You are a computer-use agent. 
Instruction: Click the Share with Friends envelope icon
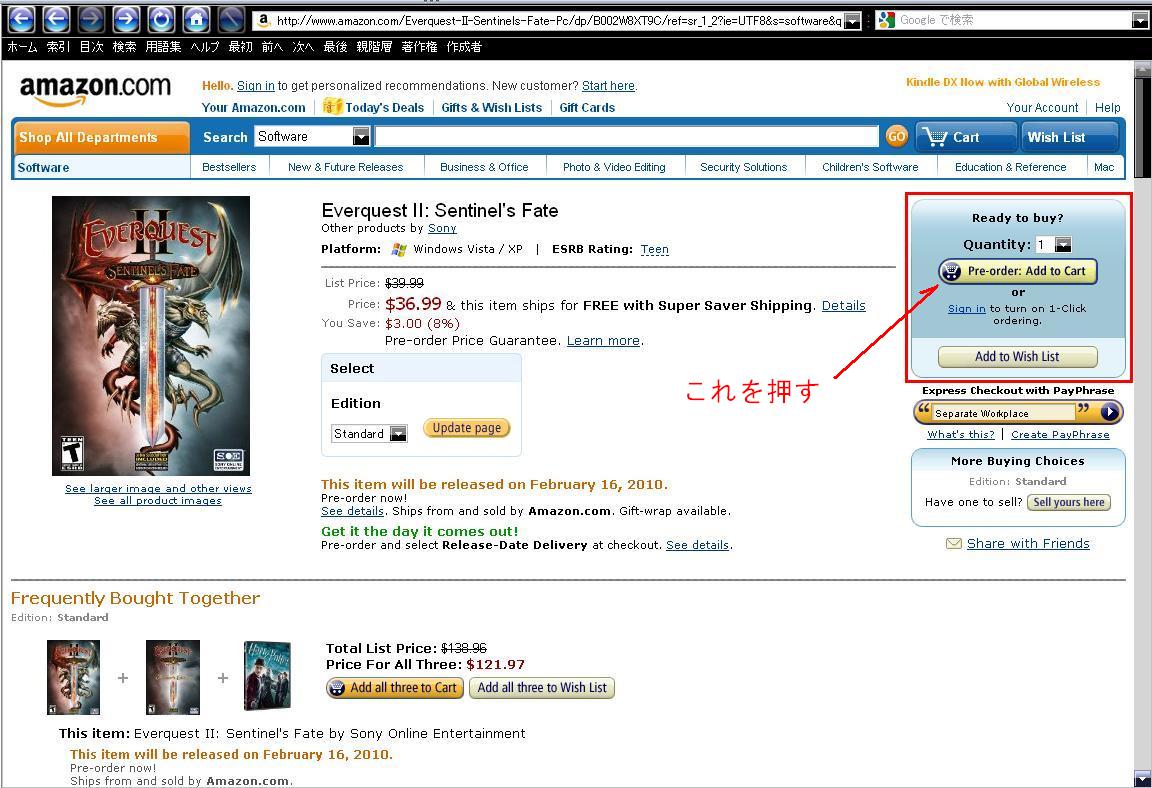tap(954, 543)
